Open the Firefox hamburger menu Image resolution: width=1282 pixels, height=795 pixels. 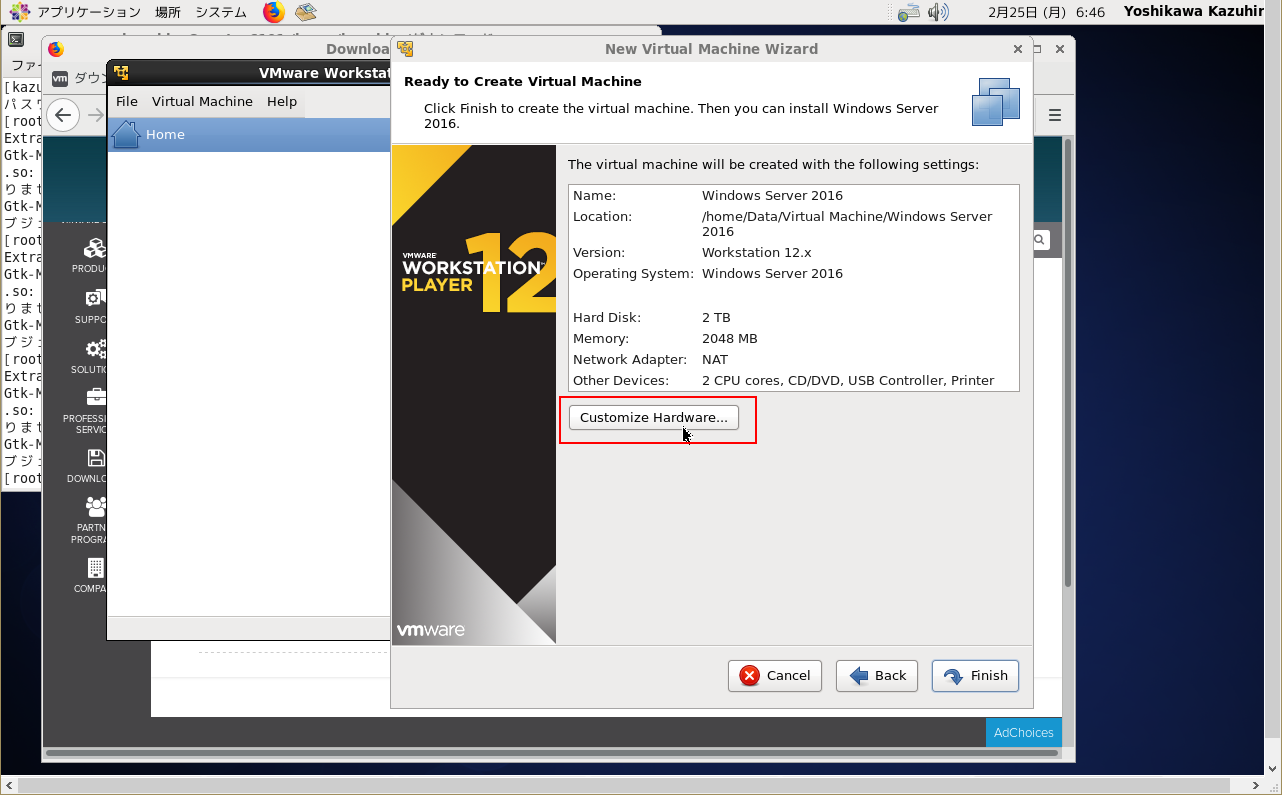click(x=1054, y=115)
